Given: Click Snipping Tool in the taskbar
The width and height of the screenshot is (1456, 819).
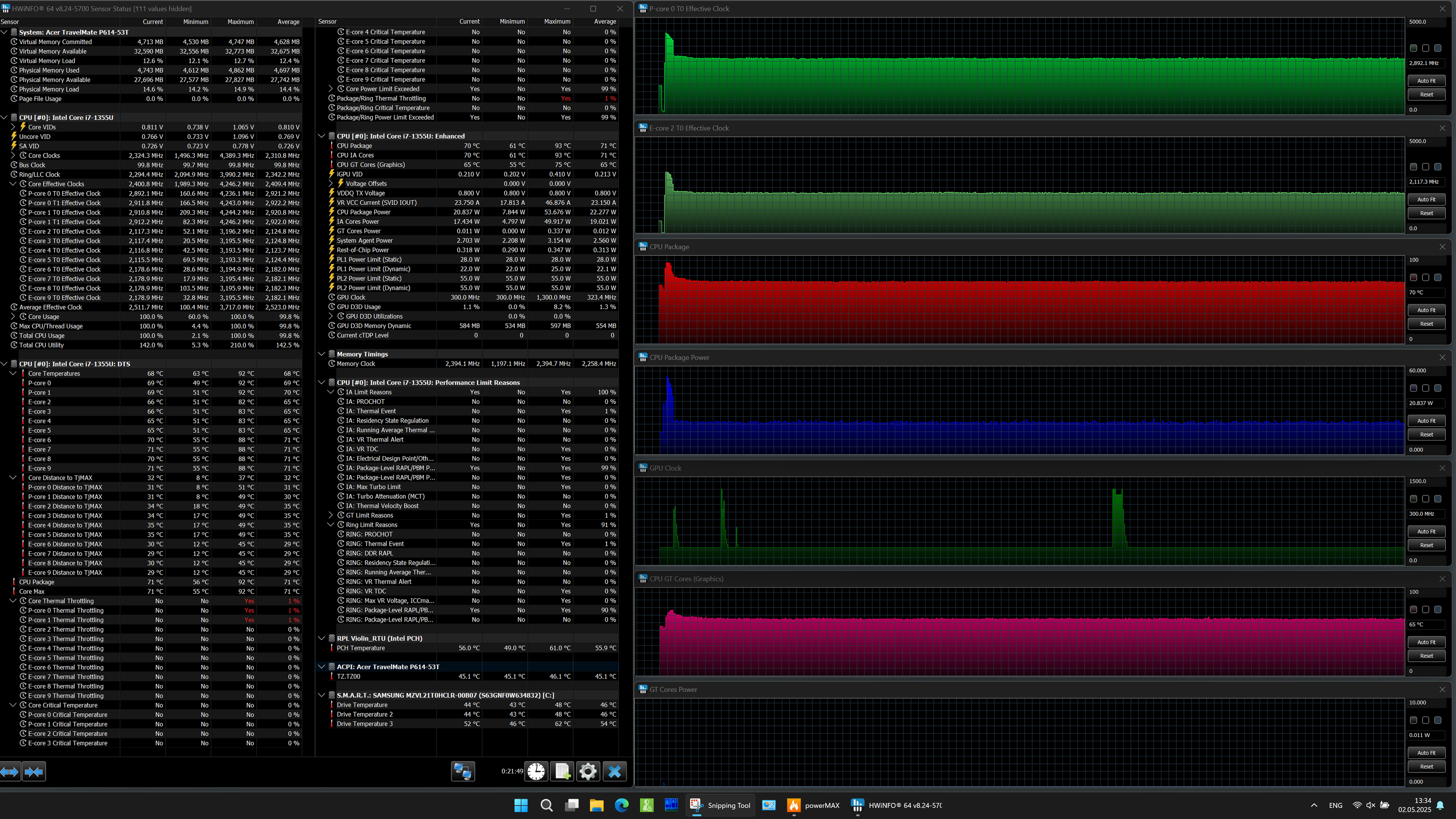Looking at the screenshot, I should [721, 805].
